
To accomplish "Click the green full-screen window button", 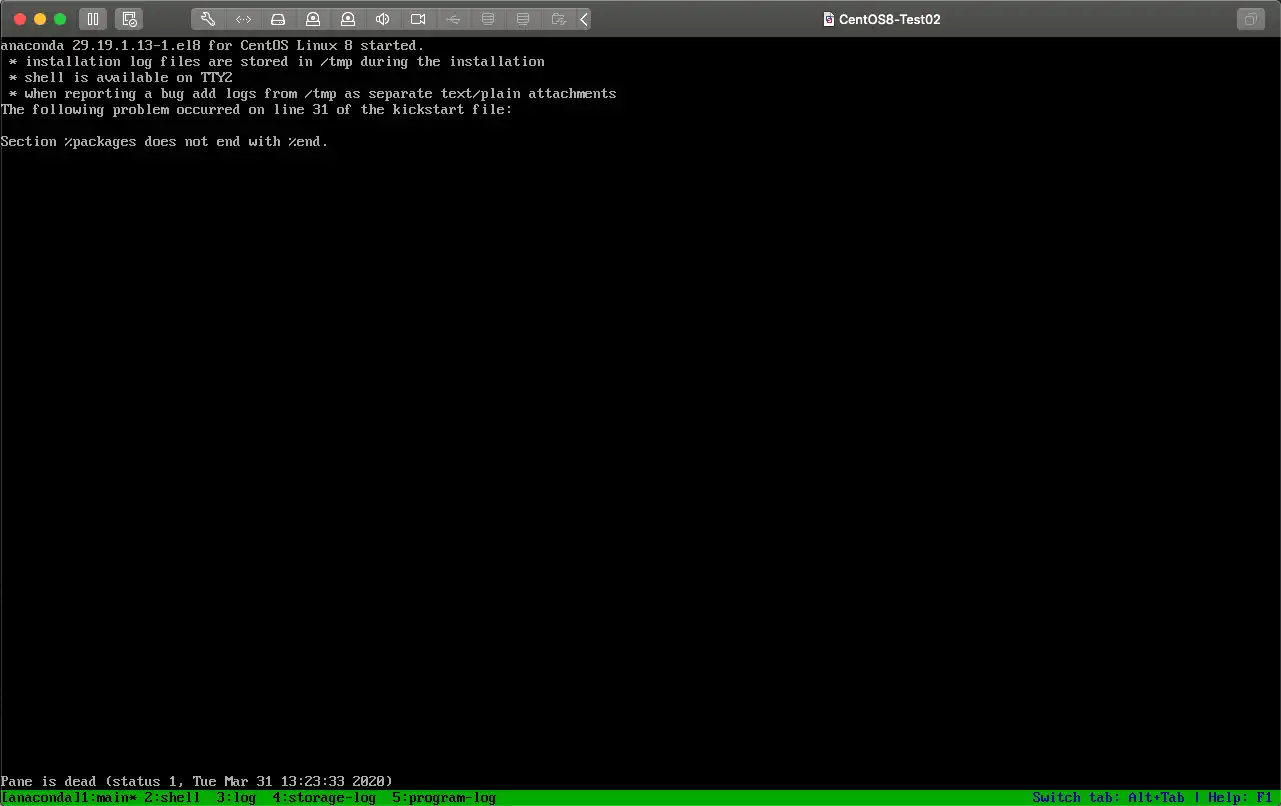I will coord(60,19).
